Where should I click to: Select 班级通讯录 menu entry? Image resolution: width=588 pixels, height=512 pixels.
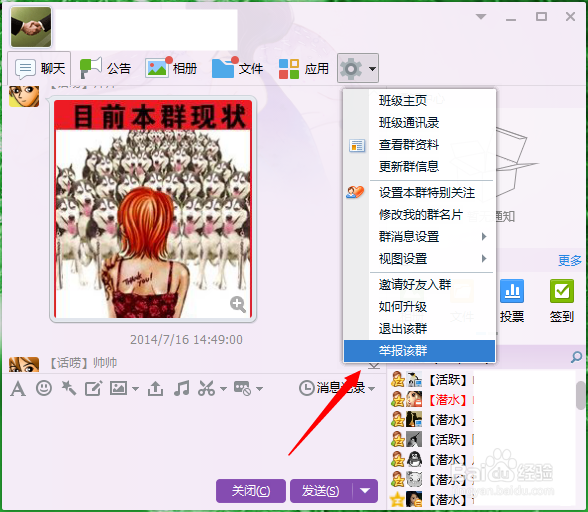419,123
